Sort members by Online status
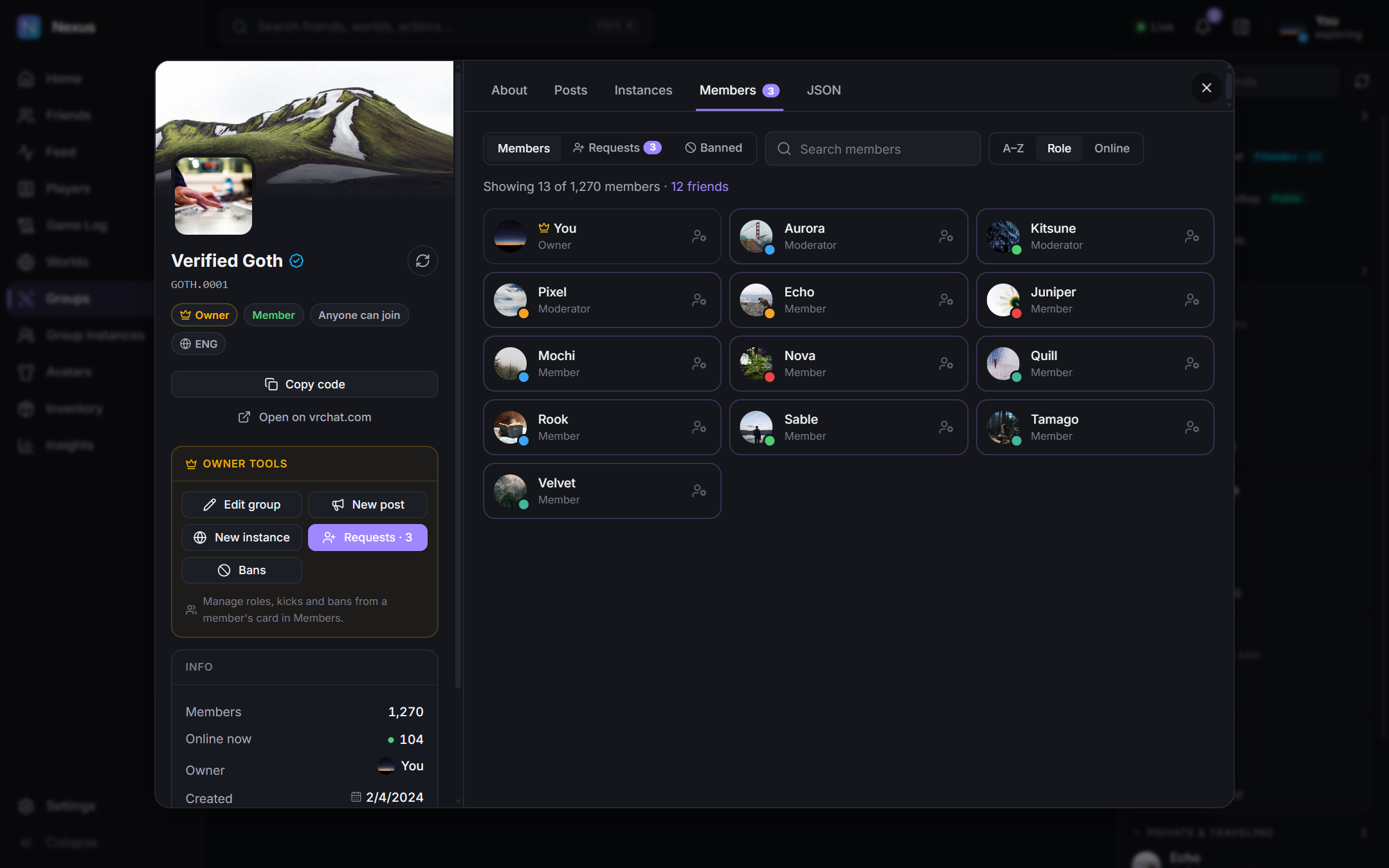The width and height of the screenshot is (1389, 868). coord(1112,149)
